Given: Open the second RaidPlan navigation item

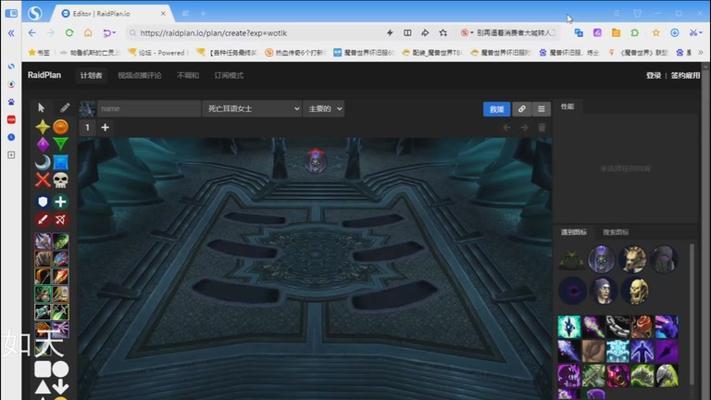Looking at the screenshot, I should [x=139, y=76].
